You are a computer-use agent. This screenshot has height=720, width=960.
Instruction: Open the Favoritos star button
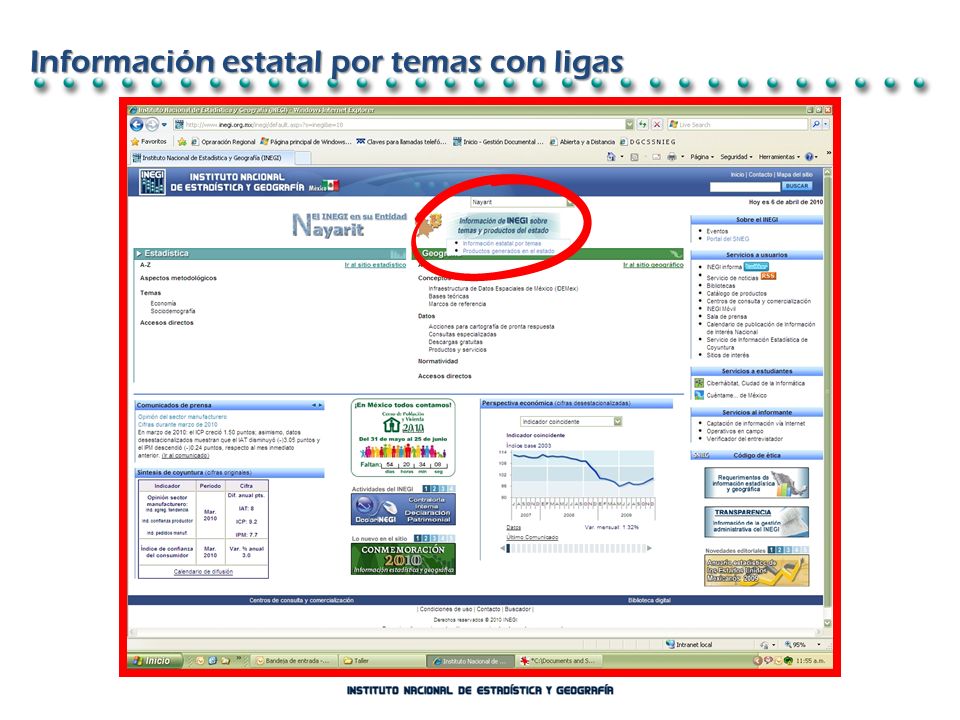pyautogui.click(x=149, y=141)
